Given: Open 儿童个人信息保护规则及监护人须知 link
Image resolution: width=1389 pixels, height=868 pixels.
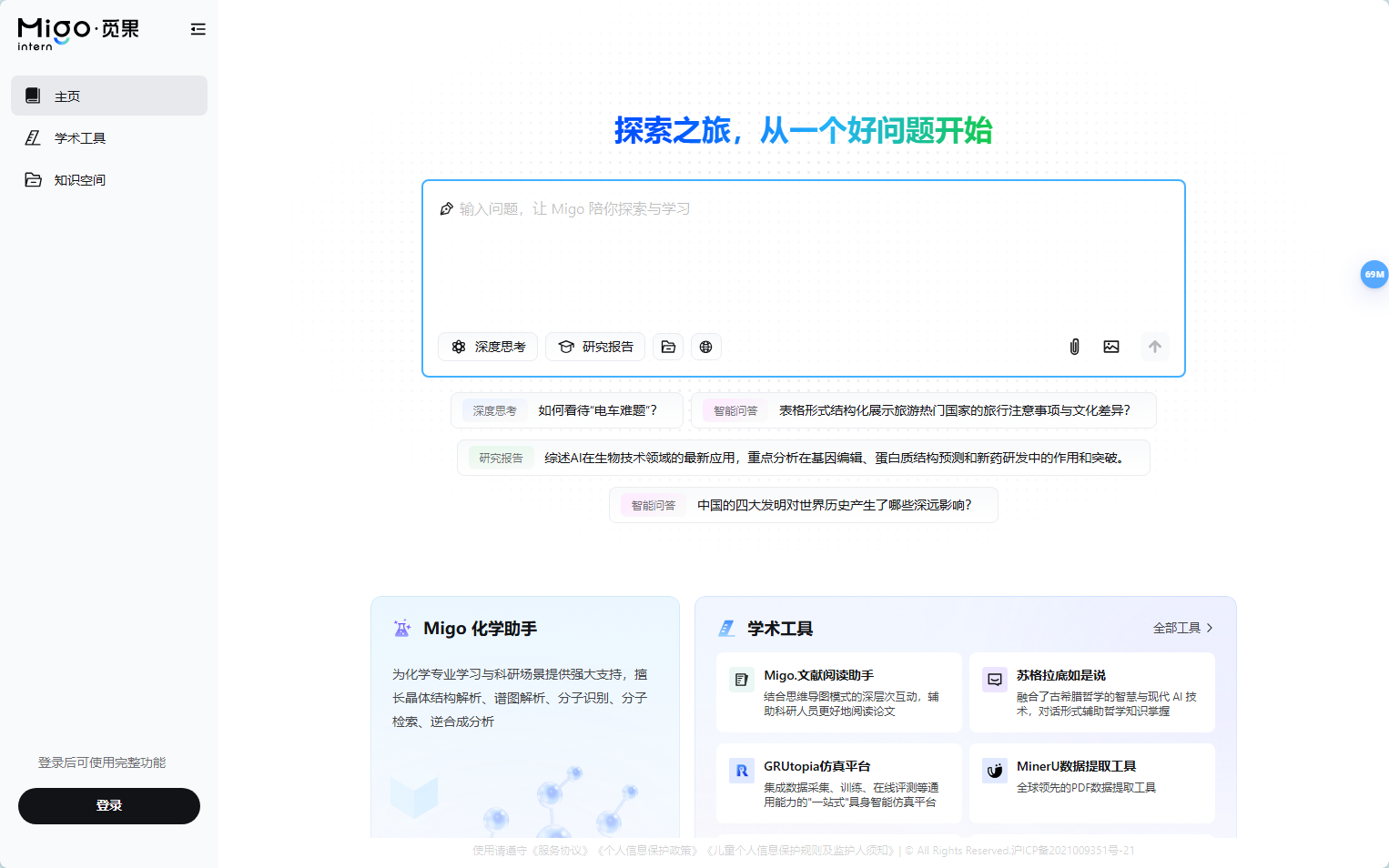Looking at the screenshot, I should coord(801,851).
